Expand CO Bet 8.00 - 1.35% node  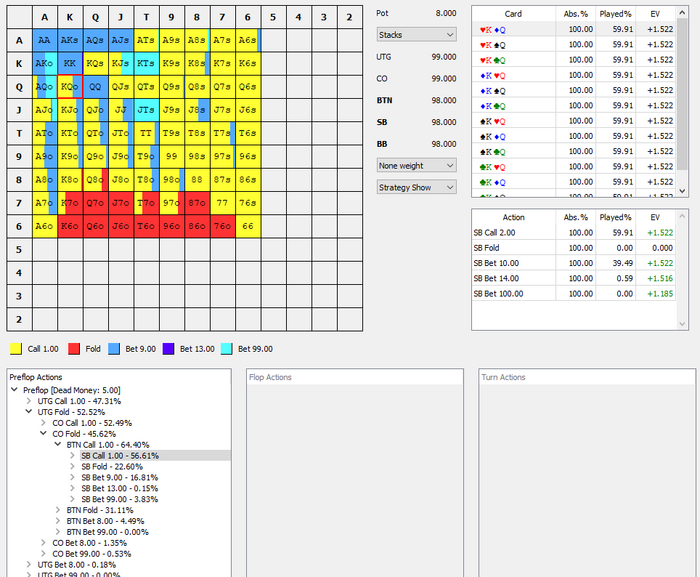click(43, 543)
